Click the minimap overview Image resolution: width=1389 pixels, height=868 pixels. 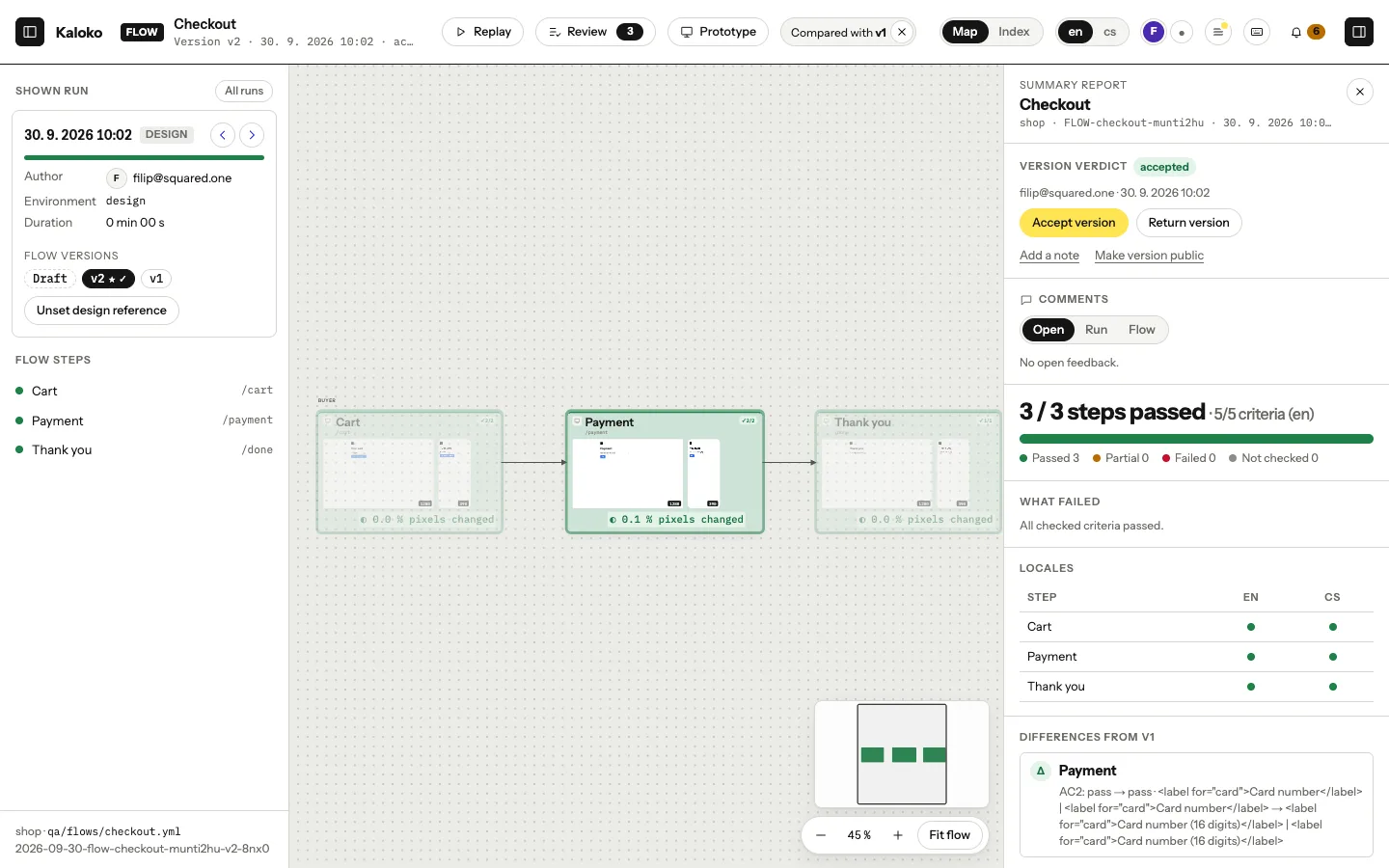[x=902, y=754]
